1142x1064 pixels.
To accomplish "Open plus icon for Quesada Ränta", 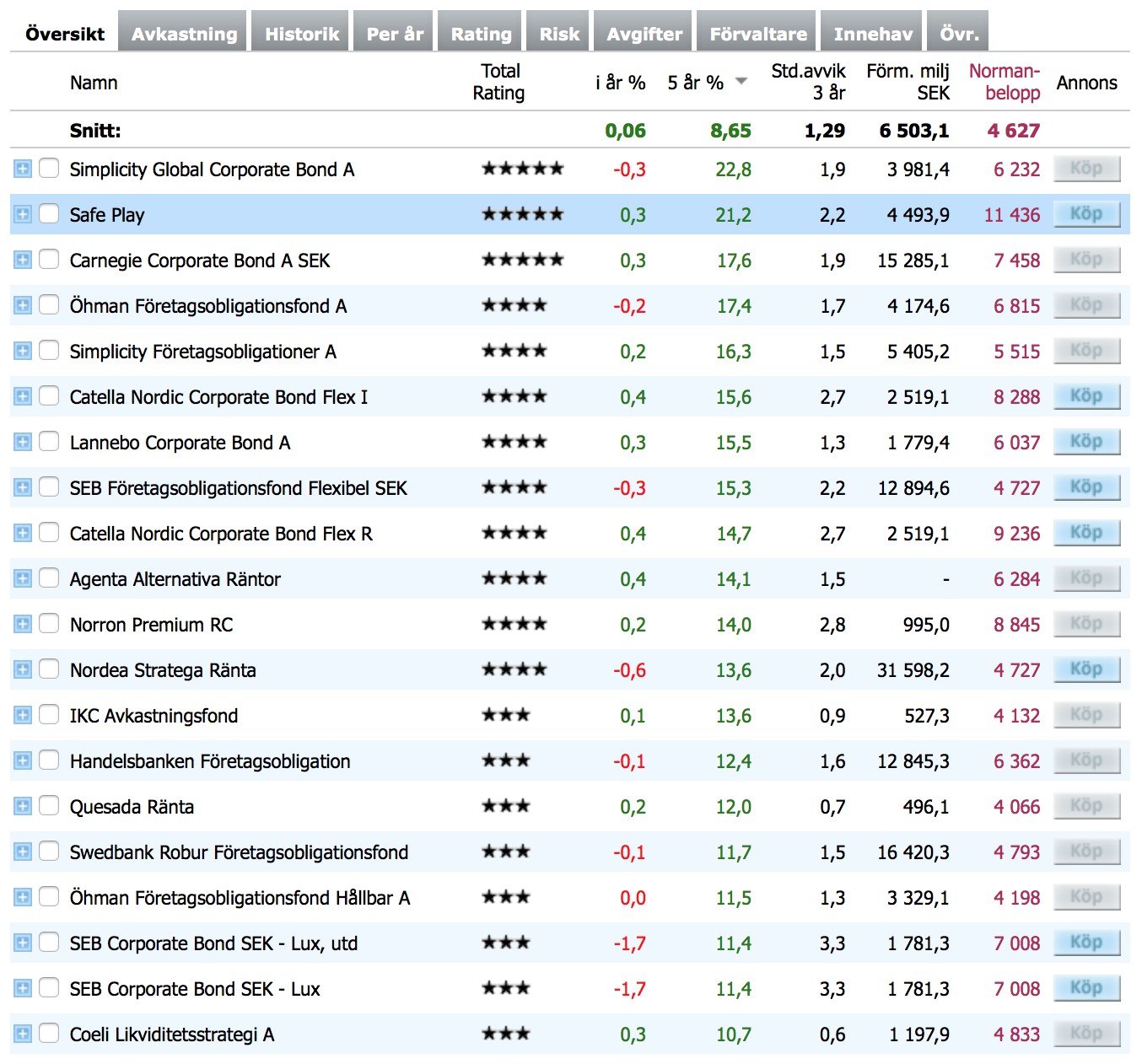I will point(23,806).
